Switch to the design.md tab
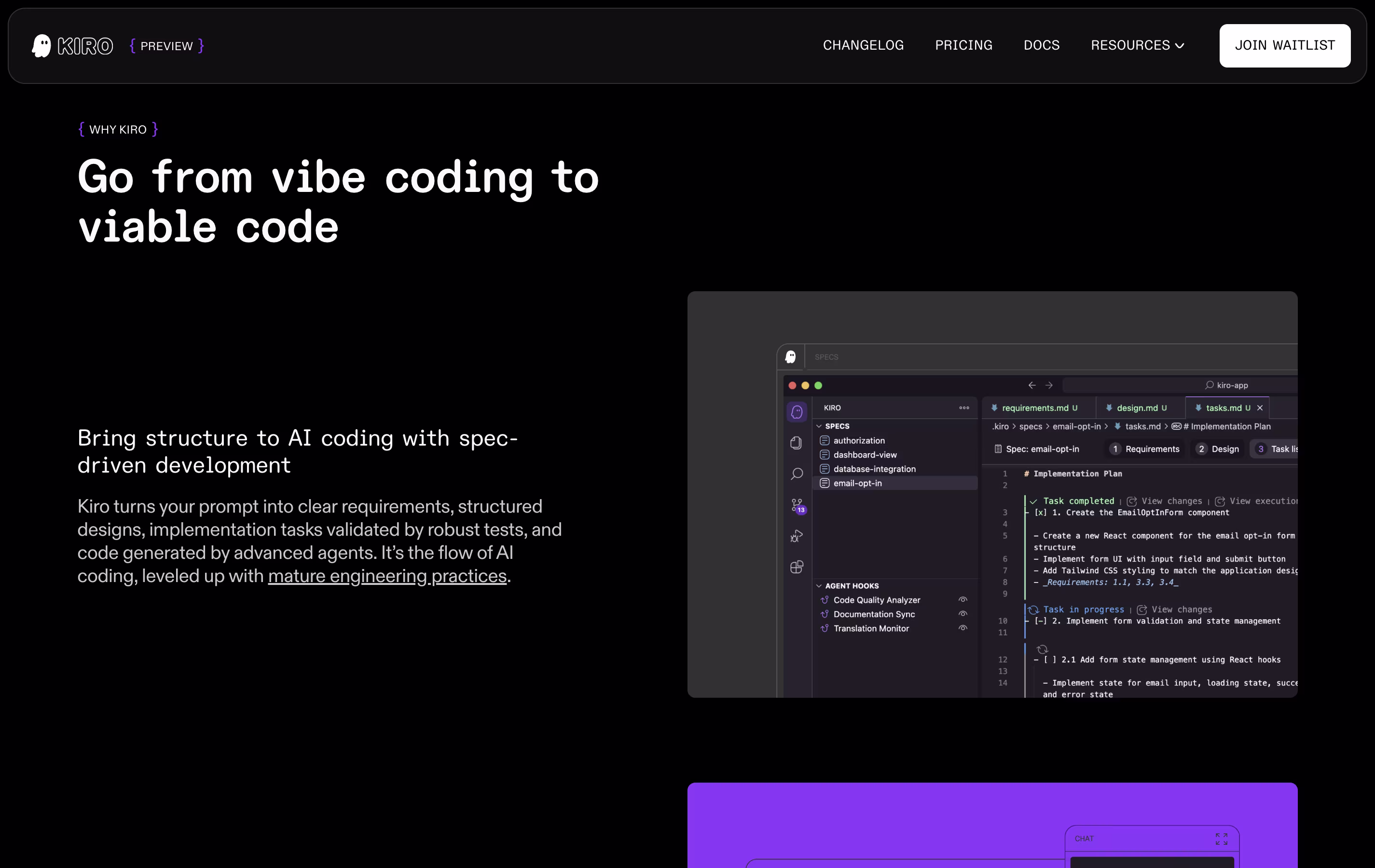 (1140, 407)
